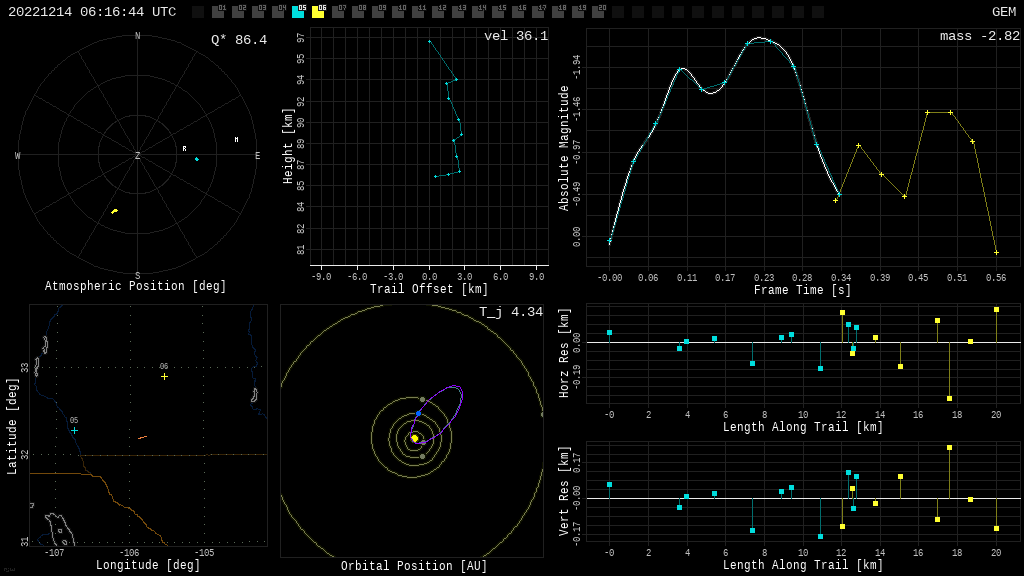Click the cyan dot in the polar sky plot
Image resolution: width=1024 pixels, height=576 pixels.
196,159
